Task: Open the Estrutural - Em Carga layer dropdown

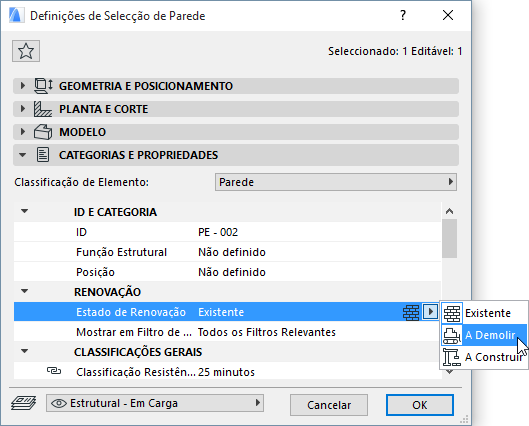Action: point(155,403)
